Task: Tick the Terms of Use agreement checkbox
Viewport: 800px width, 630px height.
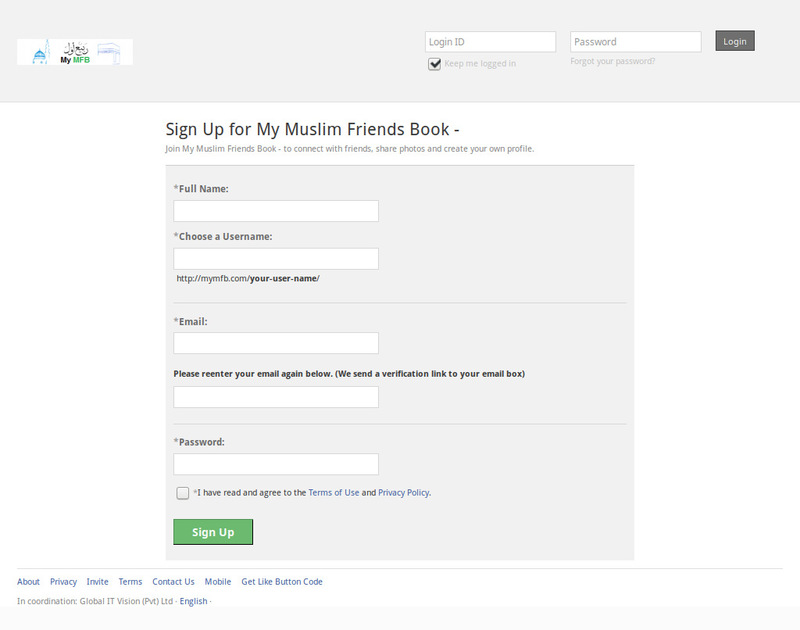Action: [x=183, y=493]
